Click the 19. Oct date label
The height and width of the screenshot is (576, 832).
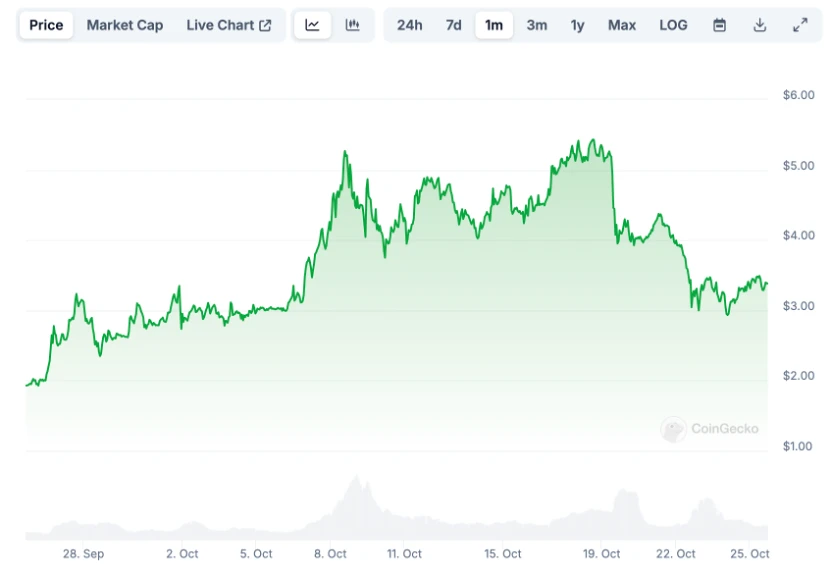(x=602, y=554)
